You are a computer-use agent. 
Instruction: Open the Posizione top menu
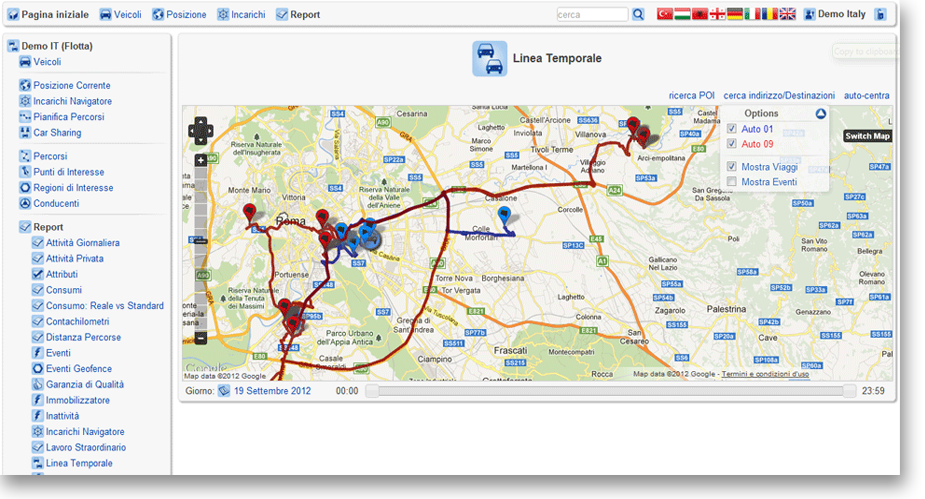click(x=179, y=15)
